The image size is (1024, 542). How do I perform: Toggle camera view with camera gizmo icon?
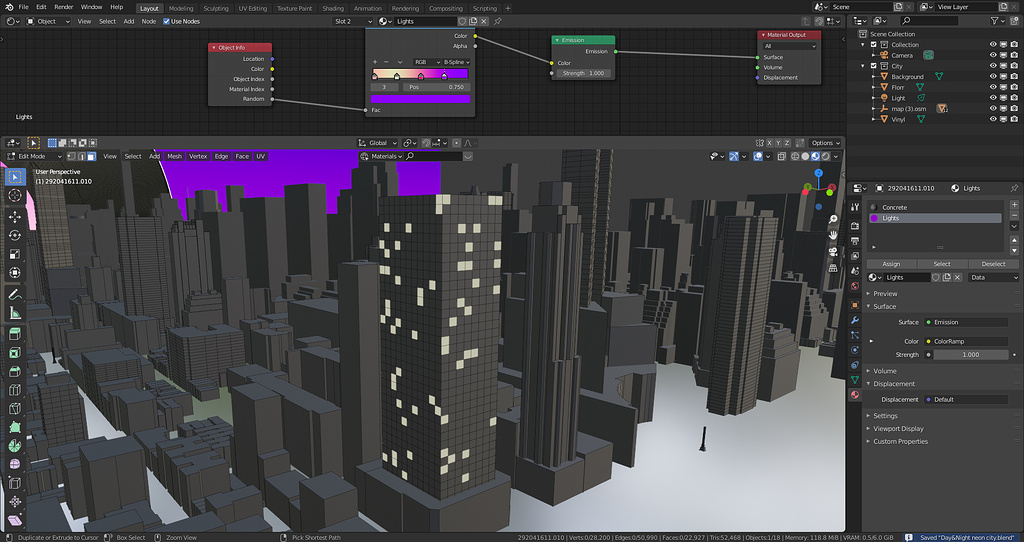[833, 251]
